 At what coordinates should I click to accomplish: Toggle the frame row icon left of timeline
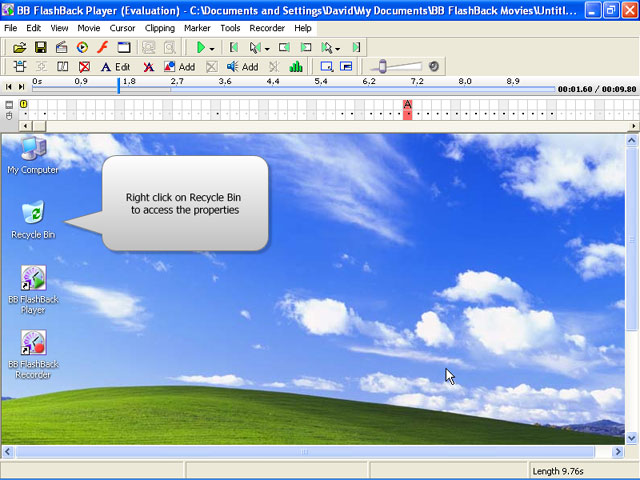9,104
